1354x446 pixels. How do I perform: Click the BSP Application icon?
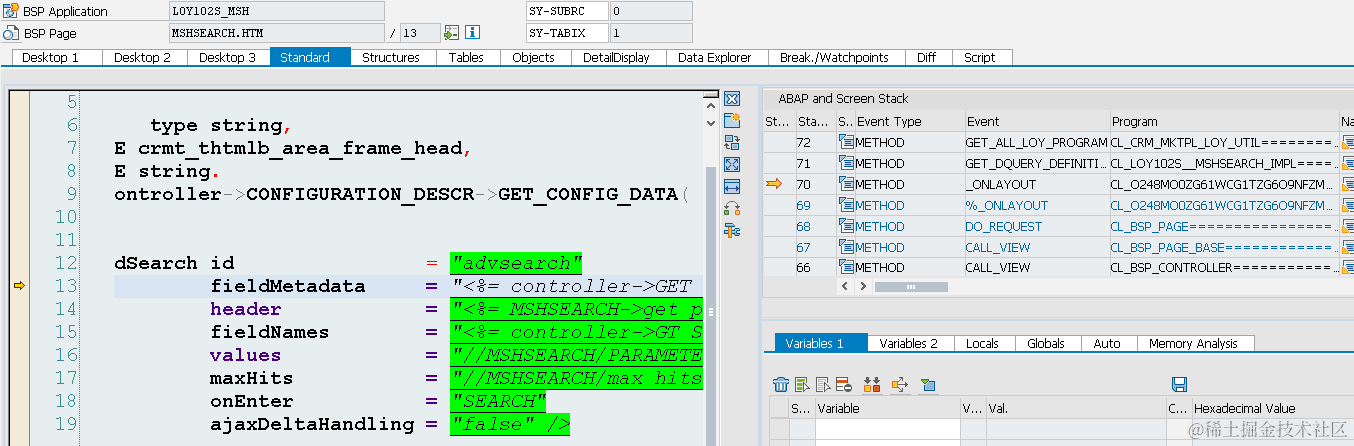(9, 12)
